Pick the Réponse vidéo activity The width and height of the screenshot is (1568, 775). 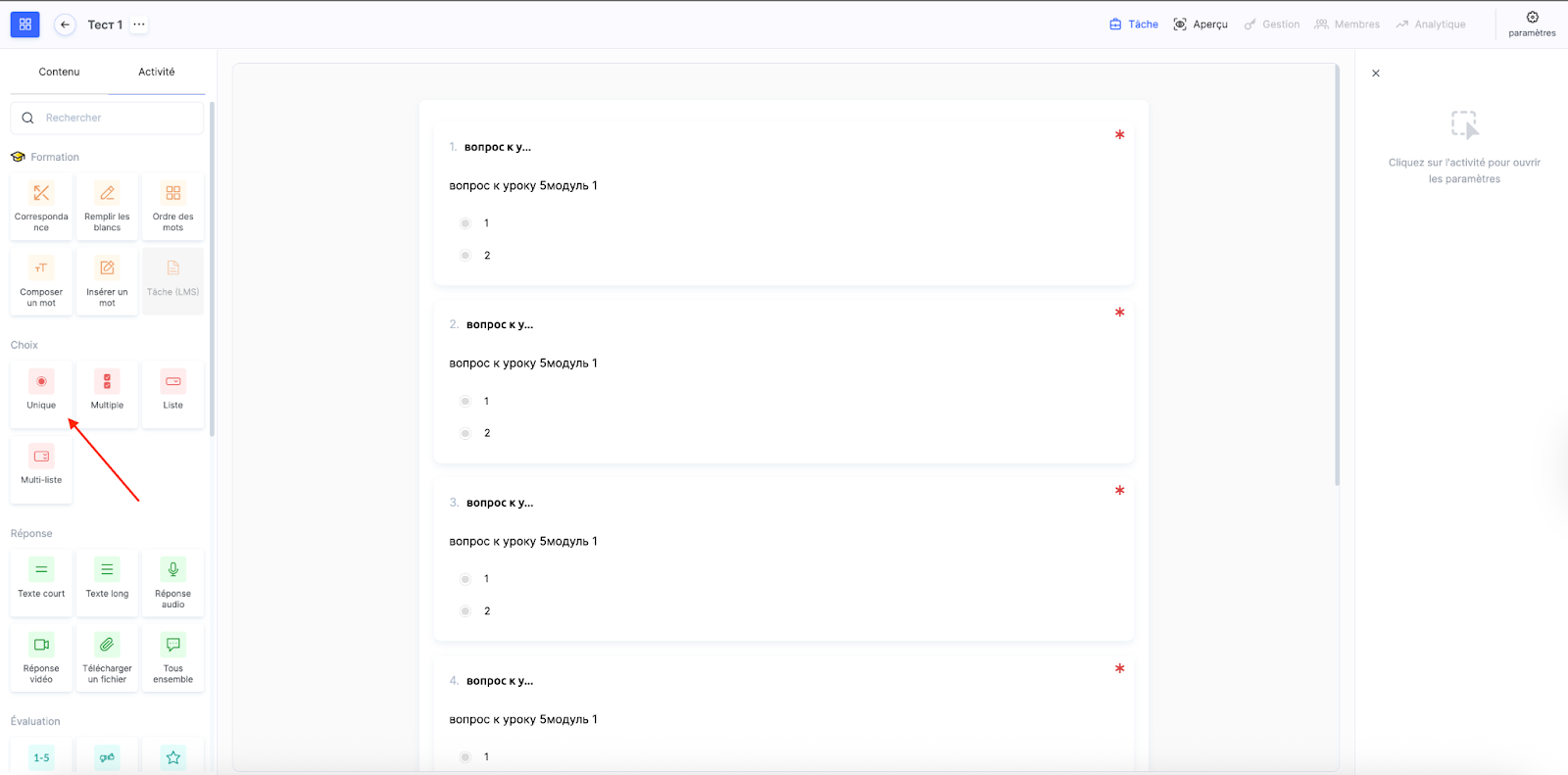[41, 657]
